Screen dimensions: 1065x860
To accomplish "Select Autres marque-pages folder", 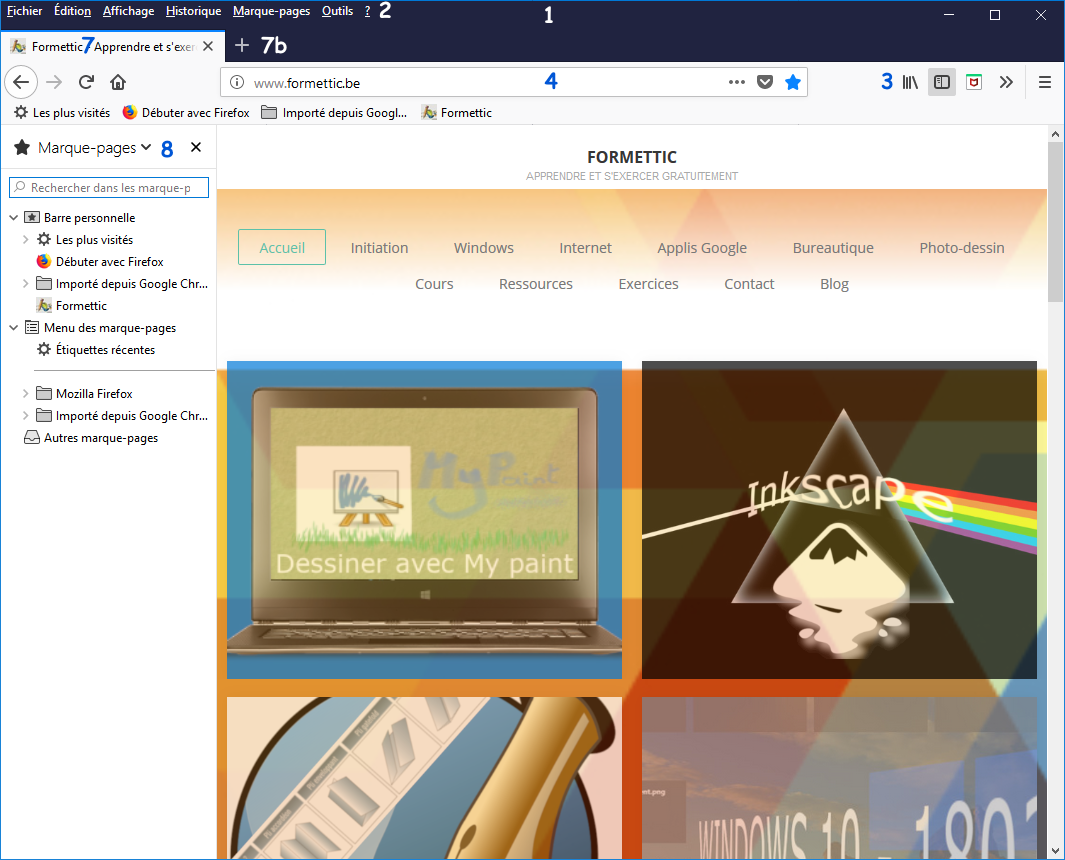I will (101, 437).
